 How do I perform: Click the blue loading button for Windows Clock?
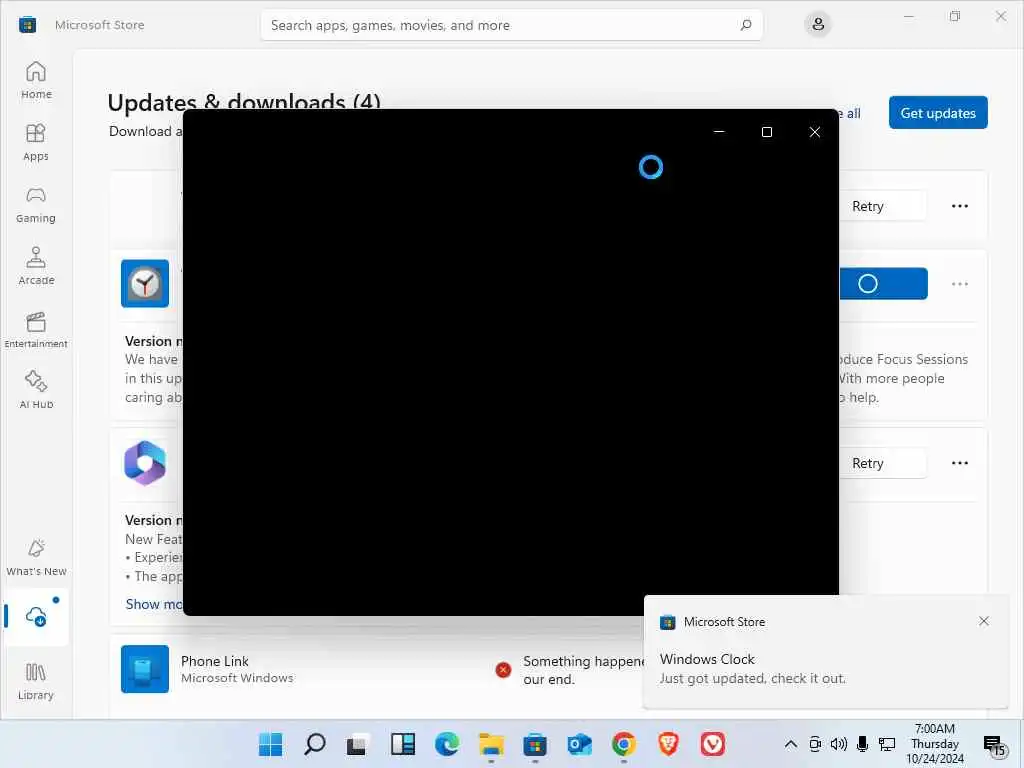tap(883, 283)
